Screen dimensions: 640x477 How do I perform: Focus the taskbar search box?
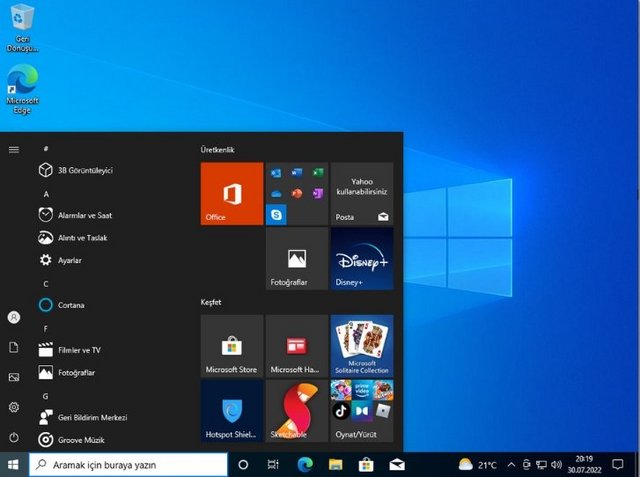coord(128,464)
